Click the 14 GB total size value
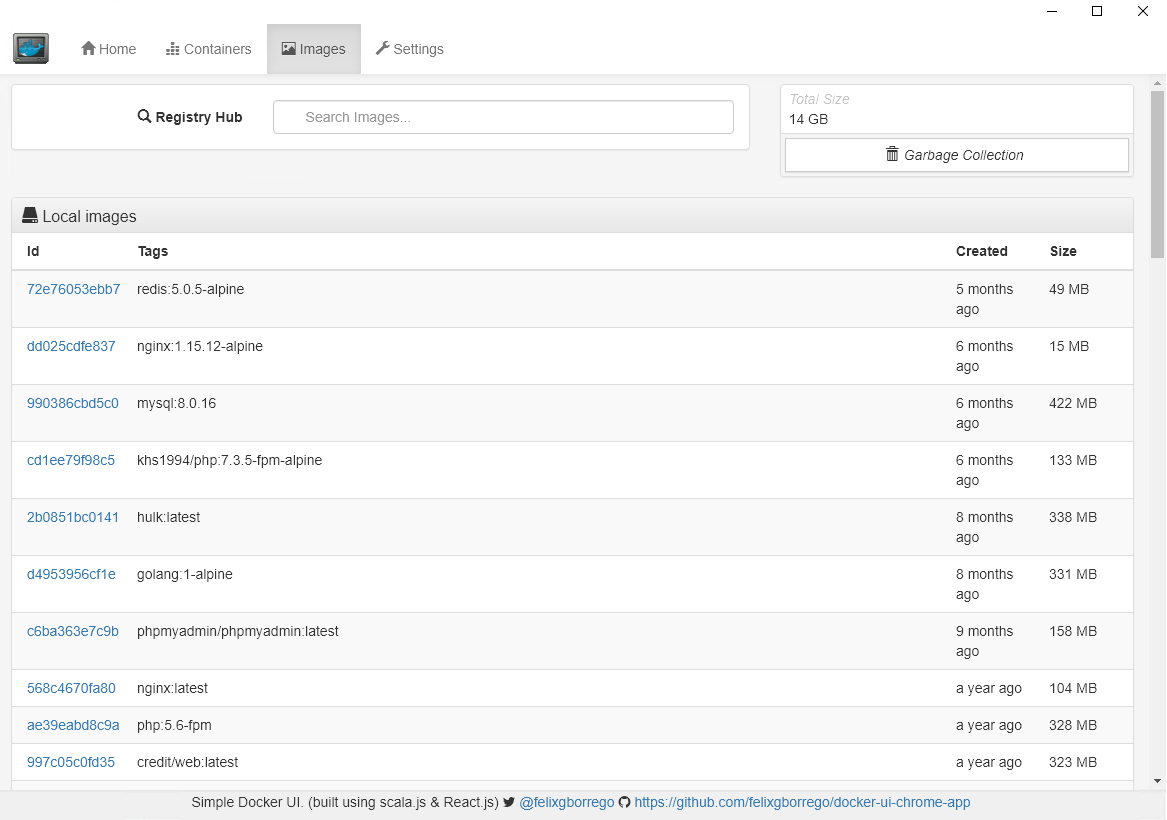The image size is (1167, 820). point(808,119)
